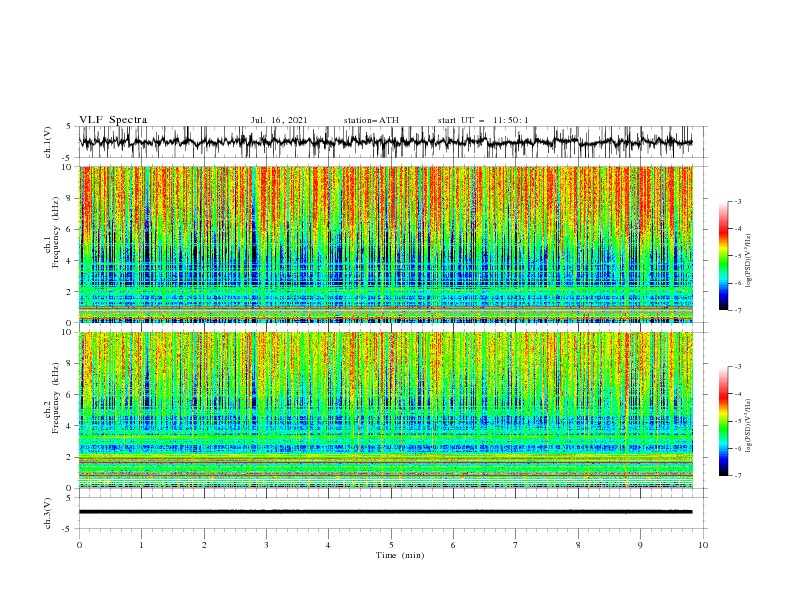Click the "VLF Spectra" plot title
Viewport: 792px width, 612px height.
coord(113,120)
